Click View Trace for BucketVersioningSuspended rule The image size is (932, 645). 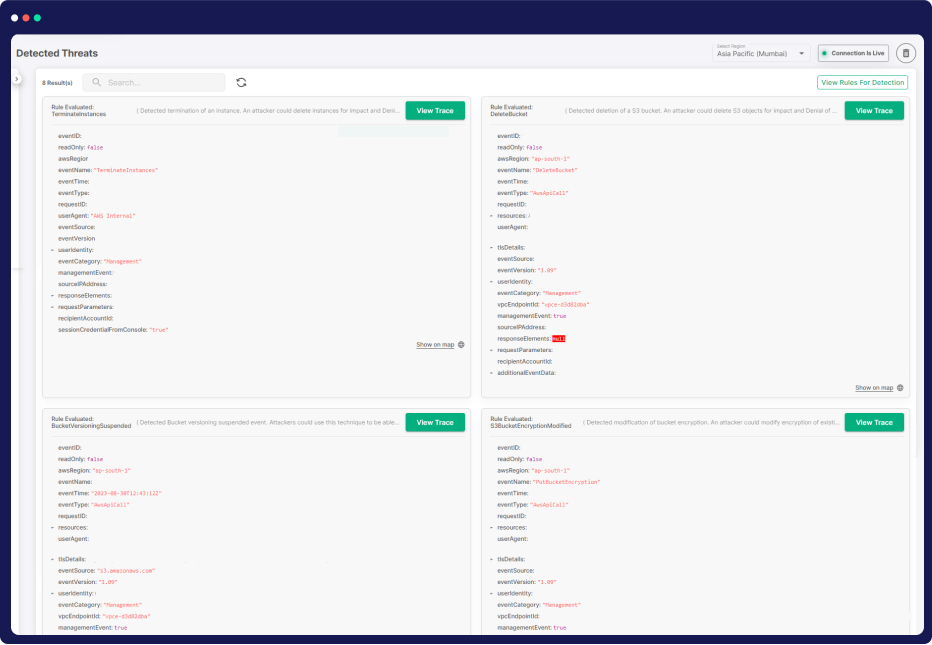point(435,422)
